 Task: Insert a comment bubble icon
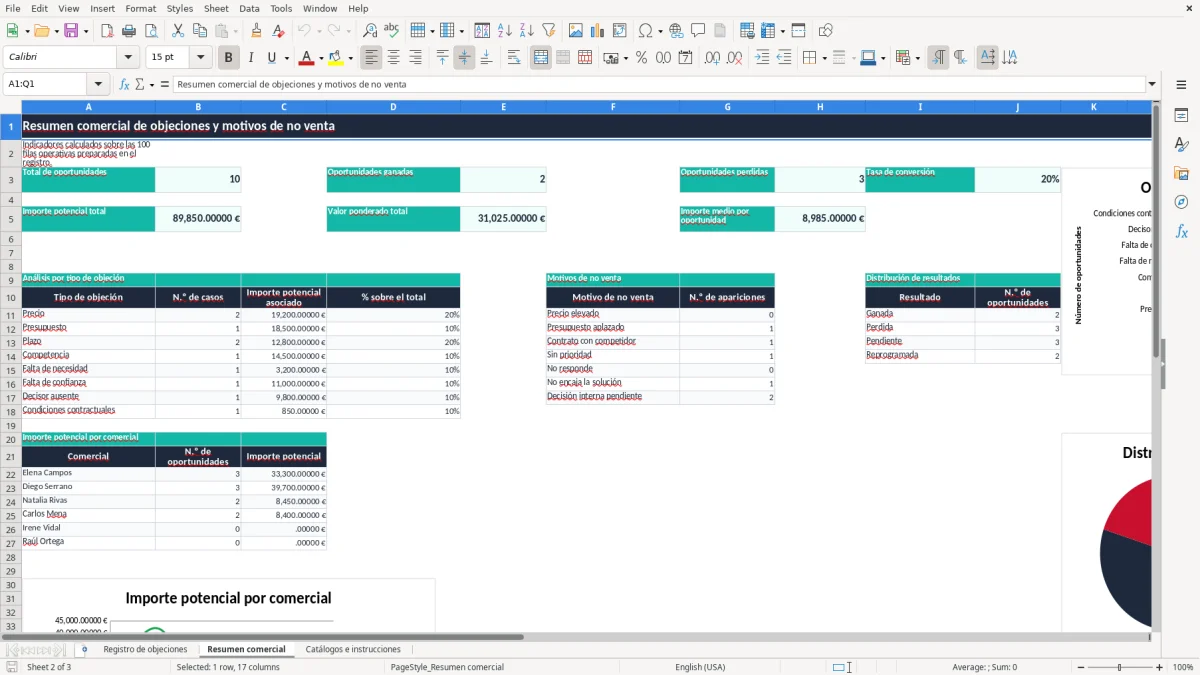point(698,31)
